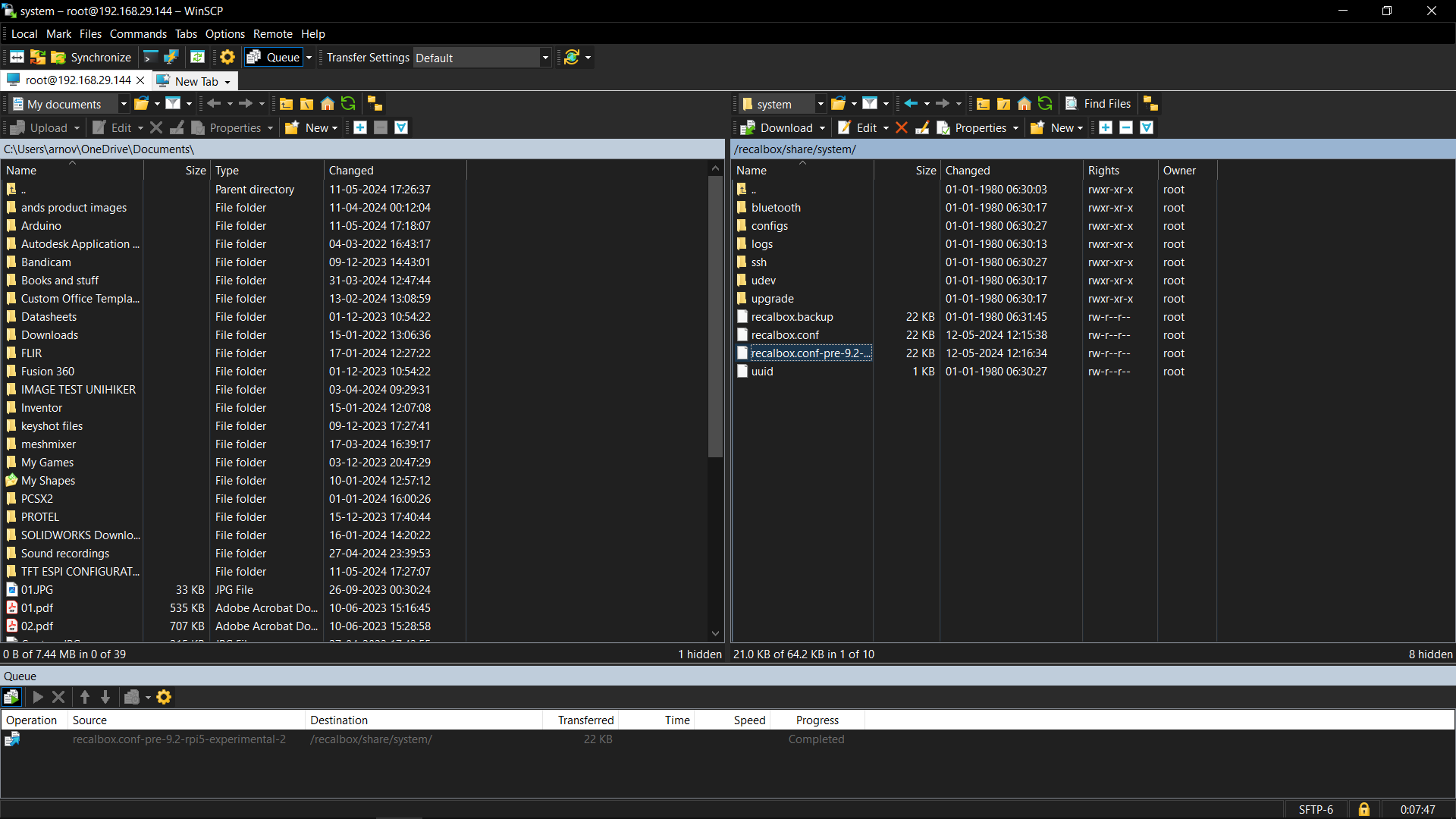Sort remote files by Rights column
This screenshot has height=819, width=1456.
[x=1119, y=171]
